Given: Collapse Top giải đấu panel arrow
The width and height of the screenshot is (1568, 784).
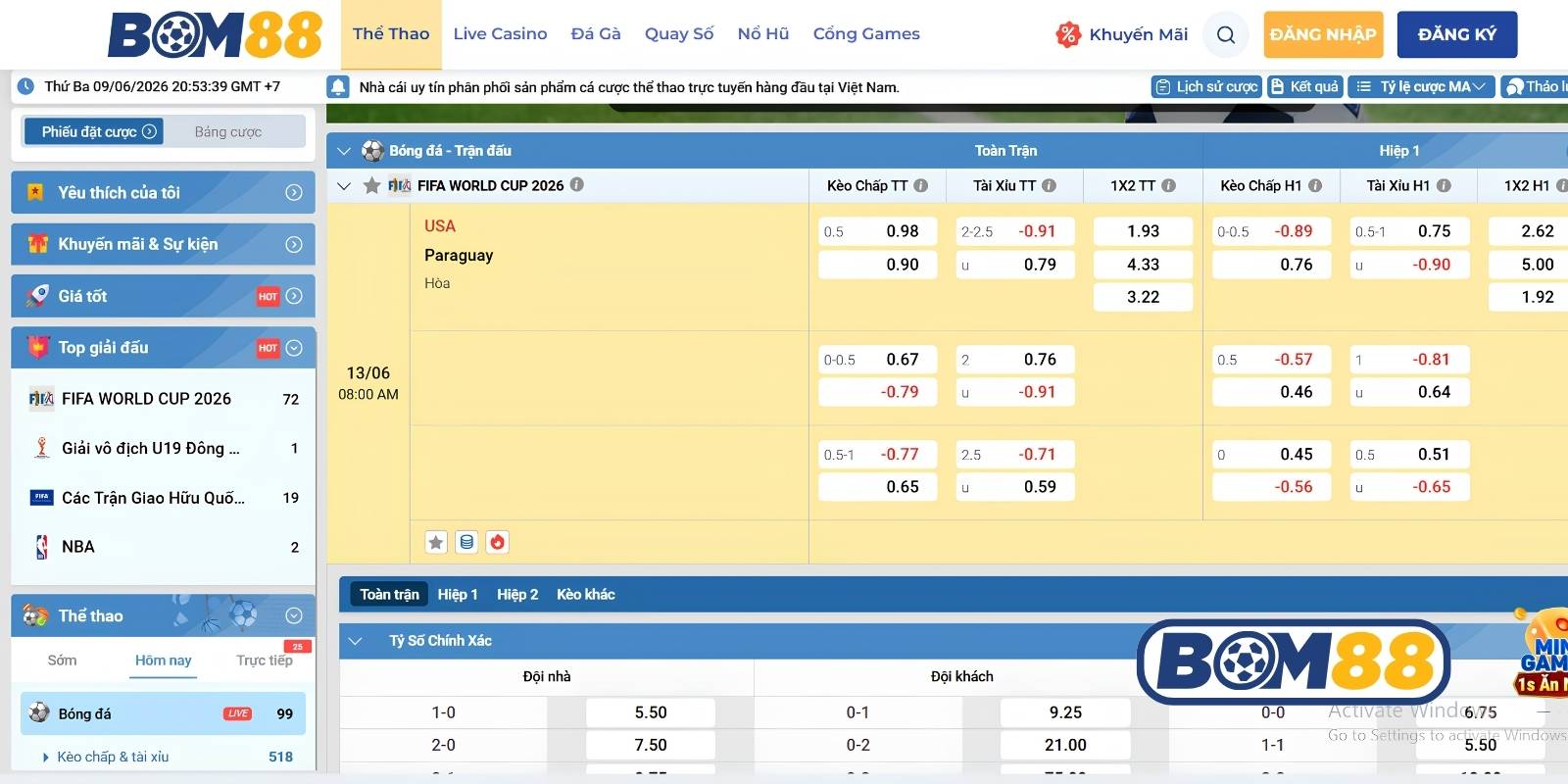Looking at the screenshot, I should tap(294, 348).
